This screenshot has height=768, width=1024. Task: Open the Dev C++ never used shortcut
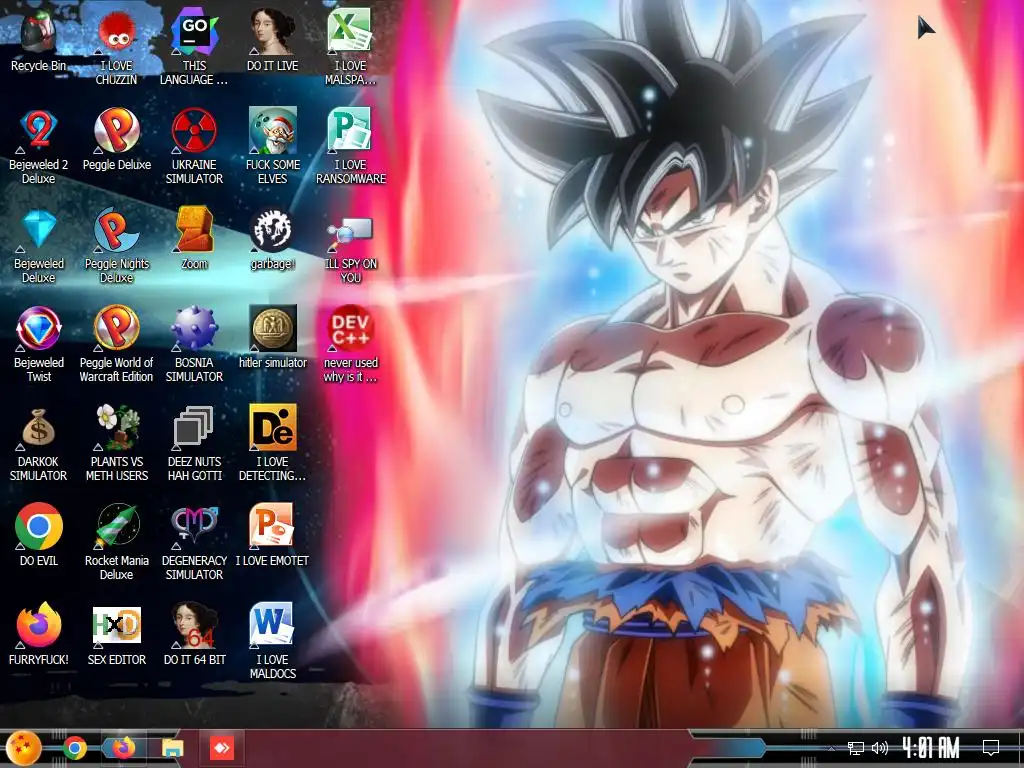(350, 328)
